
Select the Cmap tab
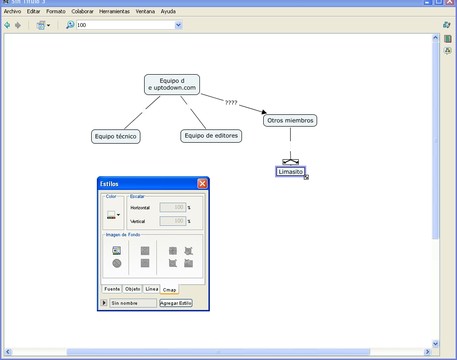169,290
